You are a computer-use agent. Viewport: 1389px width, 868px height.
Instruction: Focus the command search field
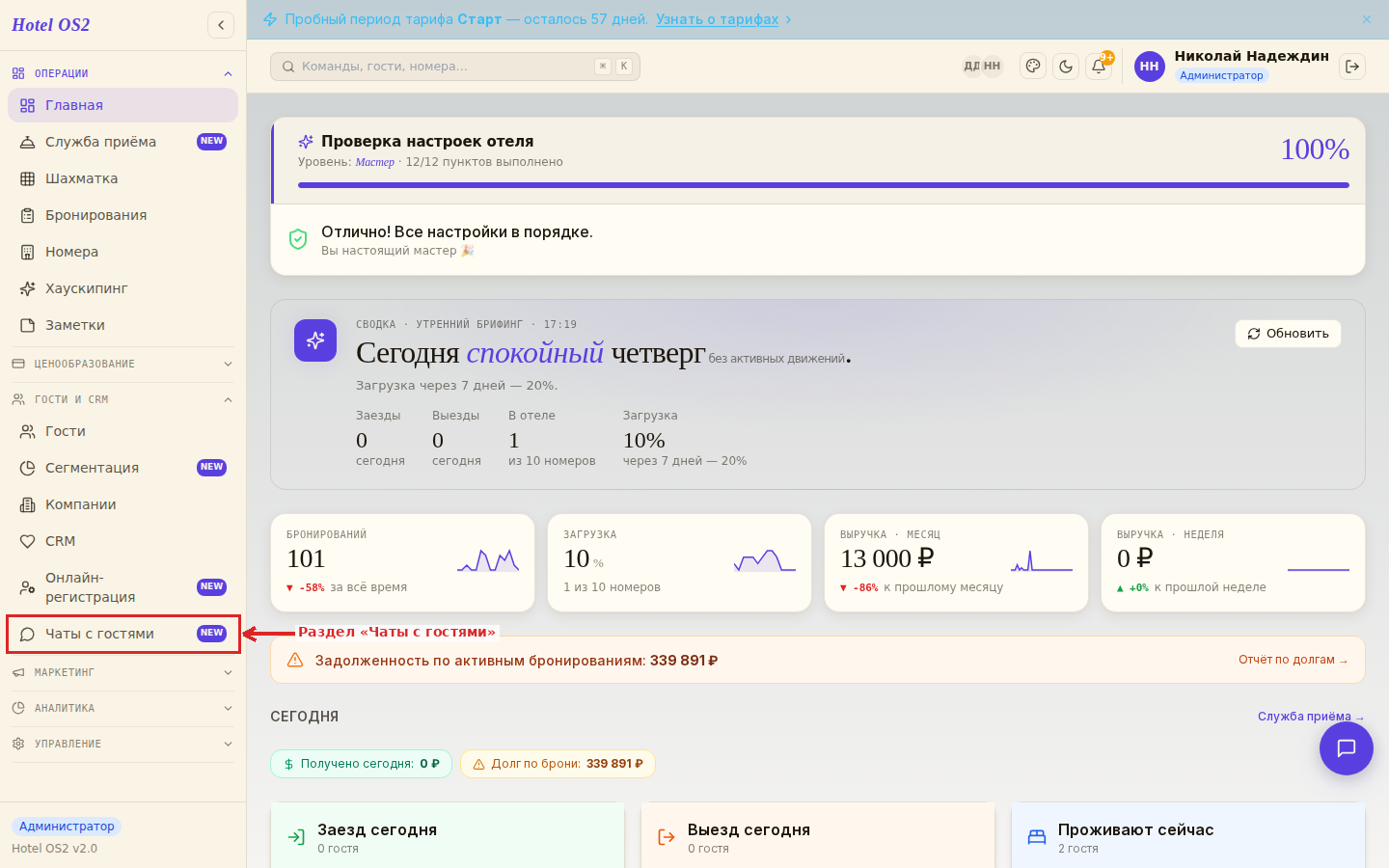click(x=455, y=67)
